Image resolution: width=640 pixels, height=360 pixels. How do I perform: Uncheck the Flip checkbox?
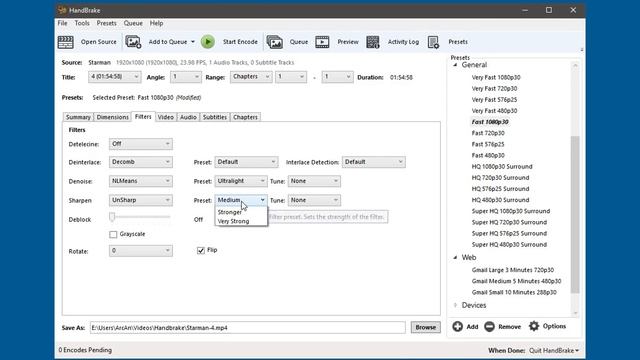click(x=200, y=250)
